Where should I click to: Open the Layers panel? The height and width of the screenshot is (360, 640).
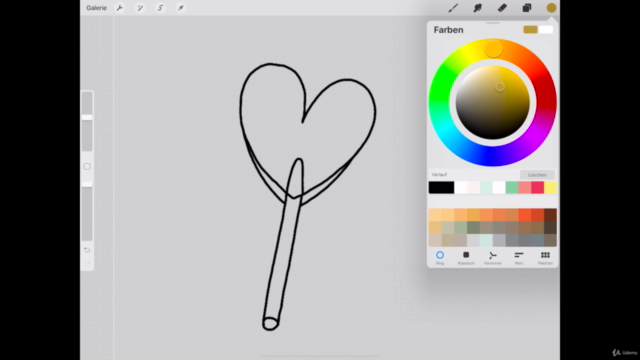tap(527, 8)
